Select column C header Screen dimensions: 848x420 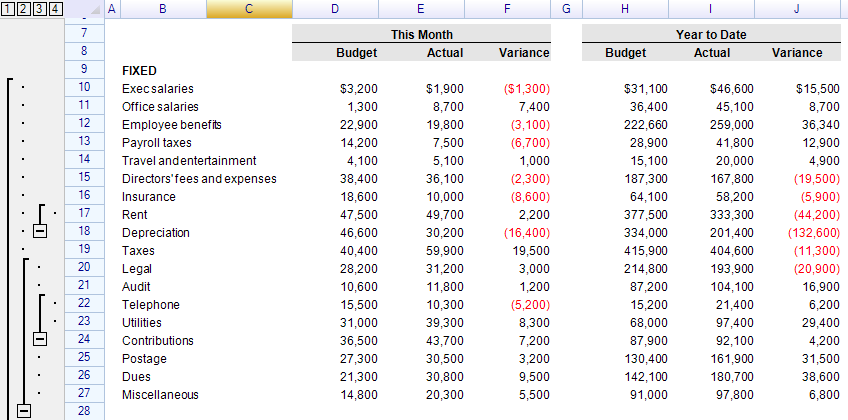point(249,9)
